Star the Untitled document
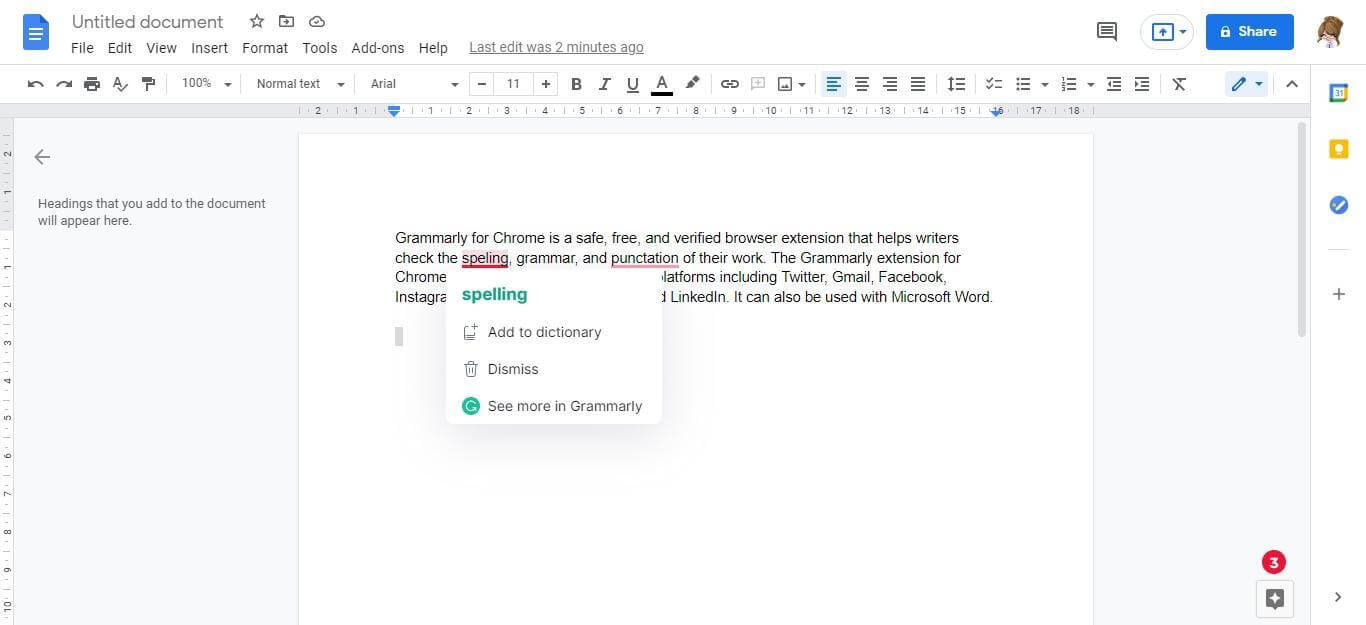 257,21
